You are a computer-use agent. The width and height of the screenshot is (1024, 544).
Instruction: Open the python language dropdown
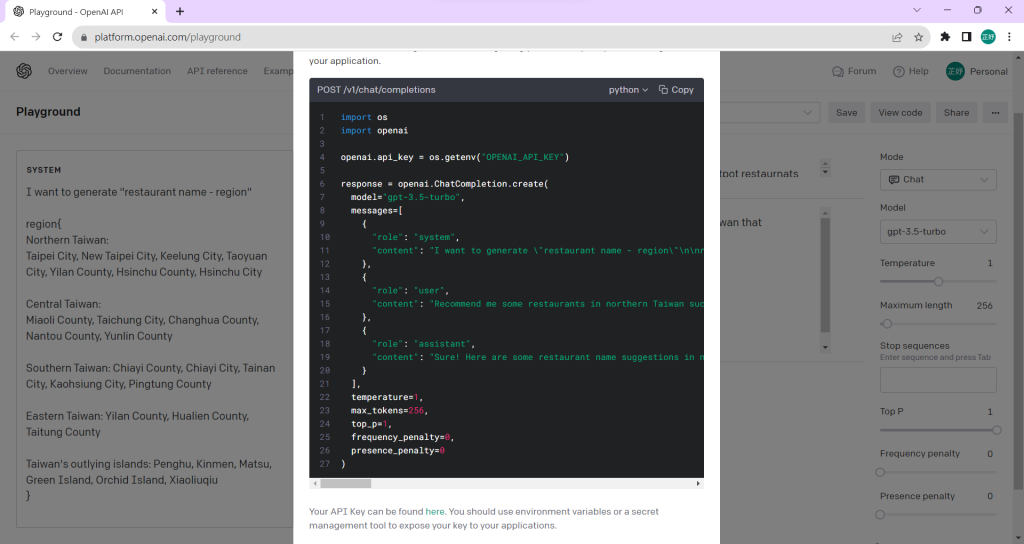(x=628, y=89)
